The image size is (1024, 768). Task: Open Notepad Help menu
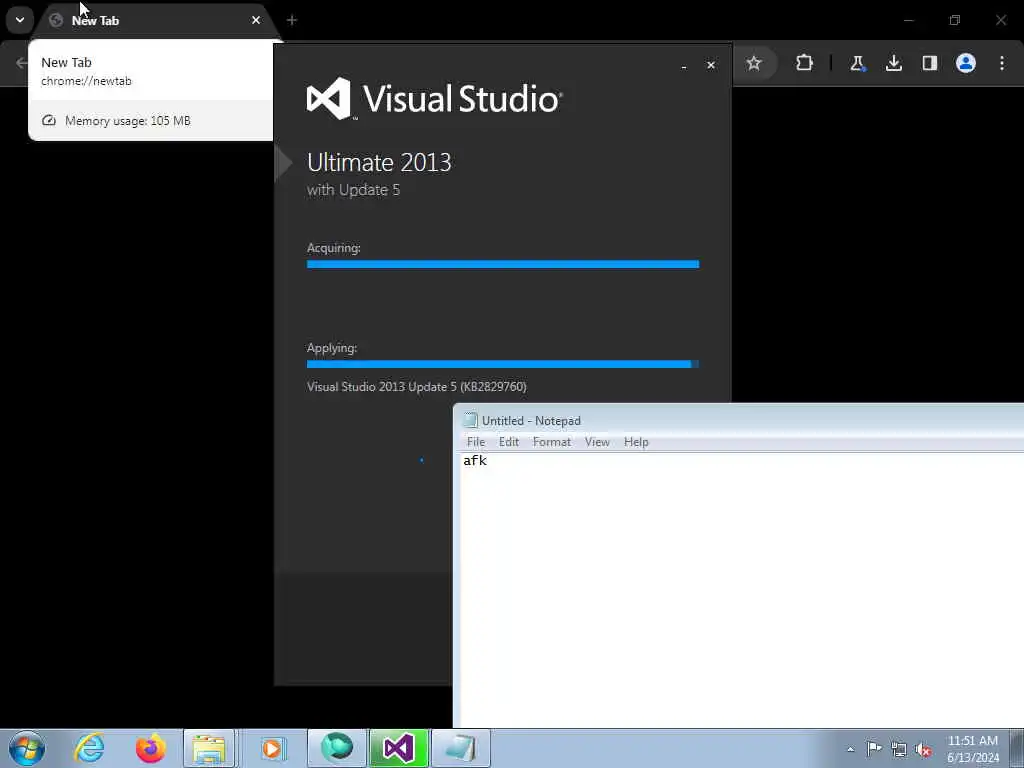[636, 442]
